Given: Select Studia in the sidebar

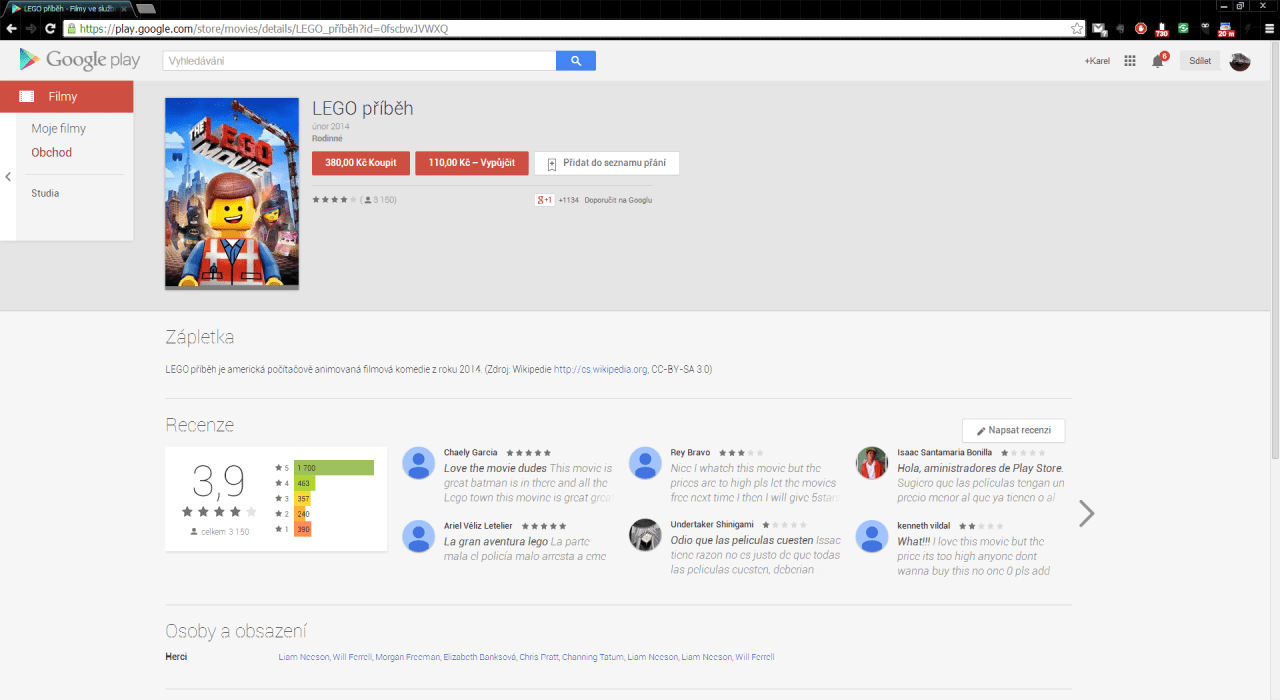Looking at the screenshot, I should [x=45, y=193].
